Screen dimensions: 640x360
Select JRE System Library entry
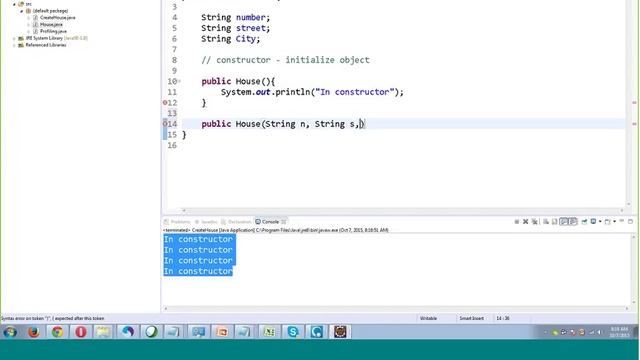[x=56, y=38]
